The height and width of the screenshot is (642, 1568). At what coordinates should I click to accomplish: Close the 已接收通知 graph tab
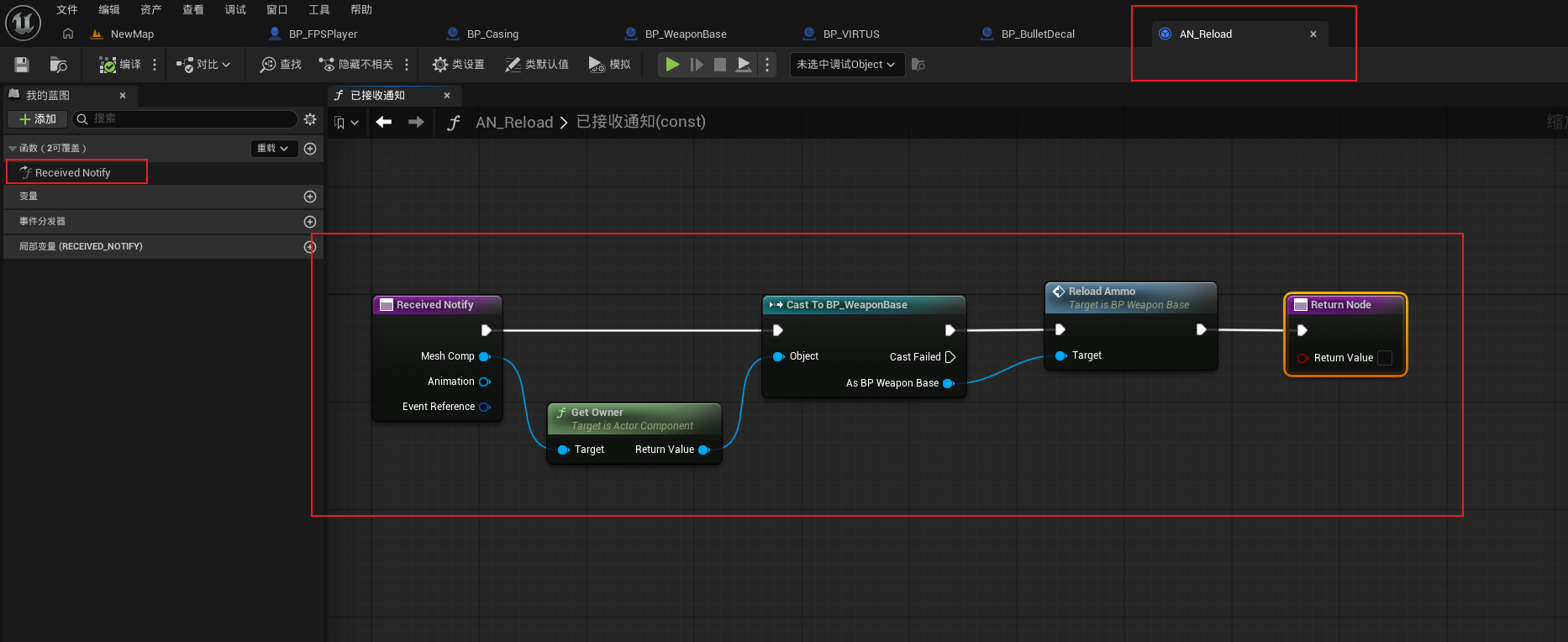pyautogui.click(x=447, y=96)
